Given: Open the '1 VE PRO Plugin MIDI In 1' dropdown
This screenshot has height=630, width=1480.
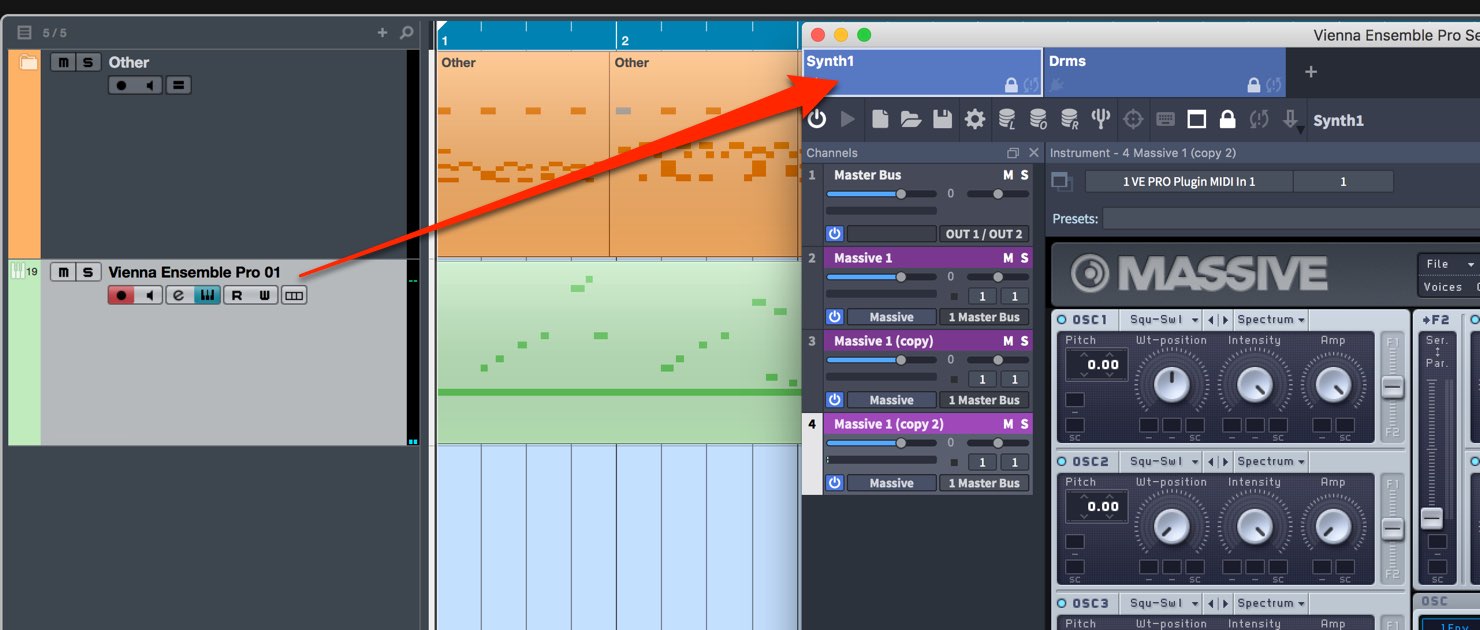Looking at the screenshot, I should [1188, 182].
